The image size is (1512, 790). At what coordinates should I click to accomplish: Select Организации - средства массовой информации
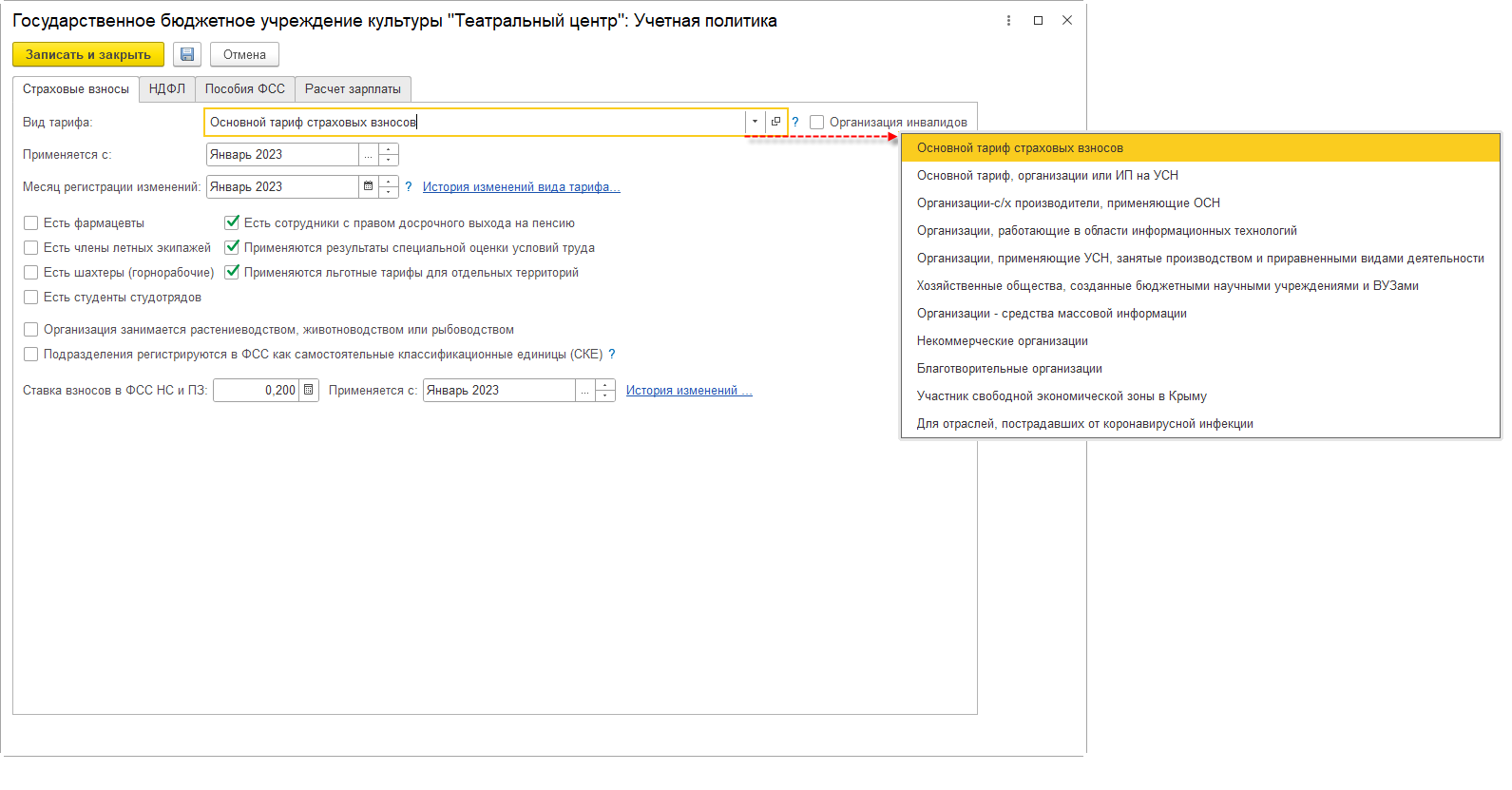[1200, 313]
